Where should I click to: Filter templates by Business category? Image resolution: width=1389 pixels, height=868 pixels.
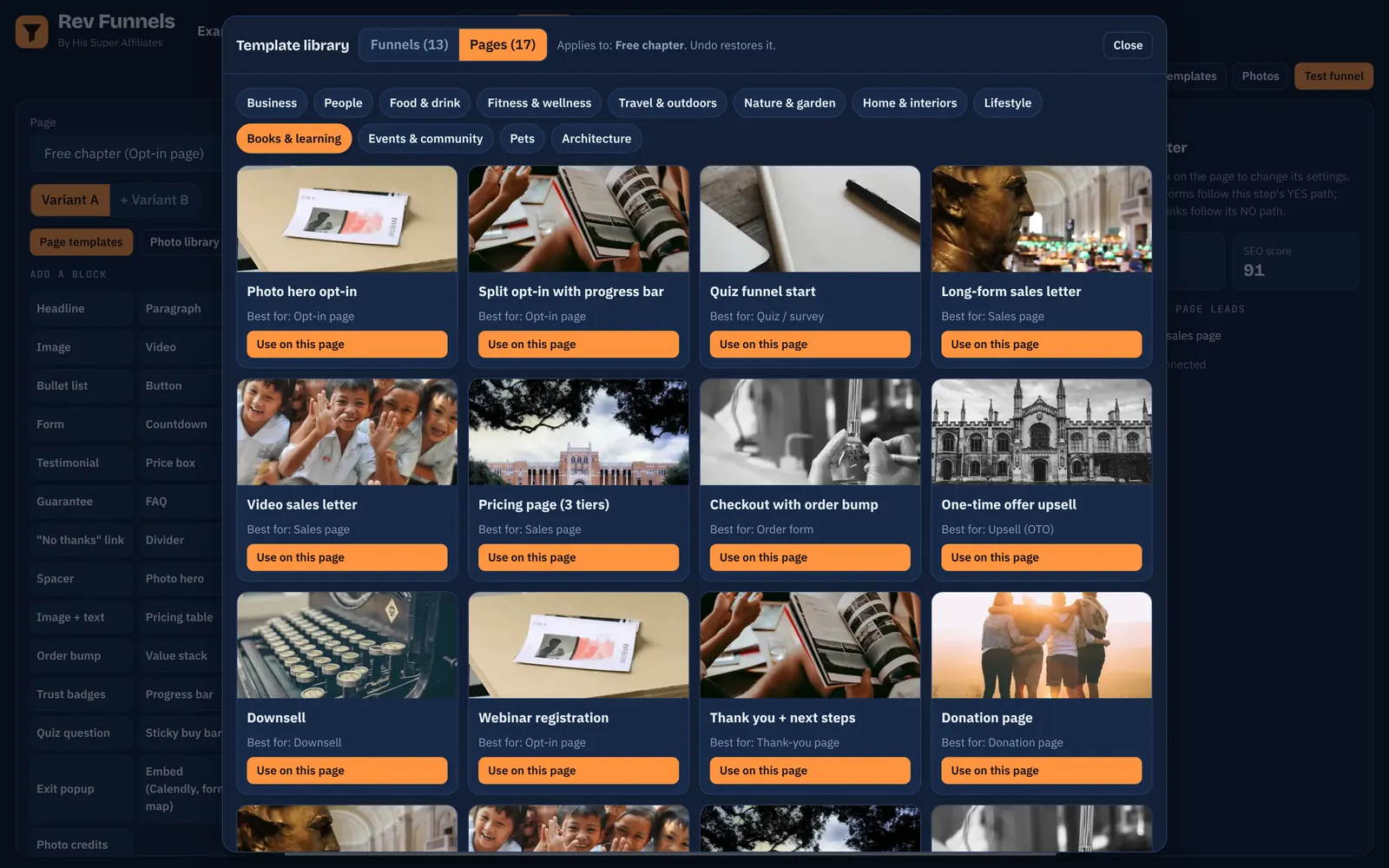272,102
